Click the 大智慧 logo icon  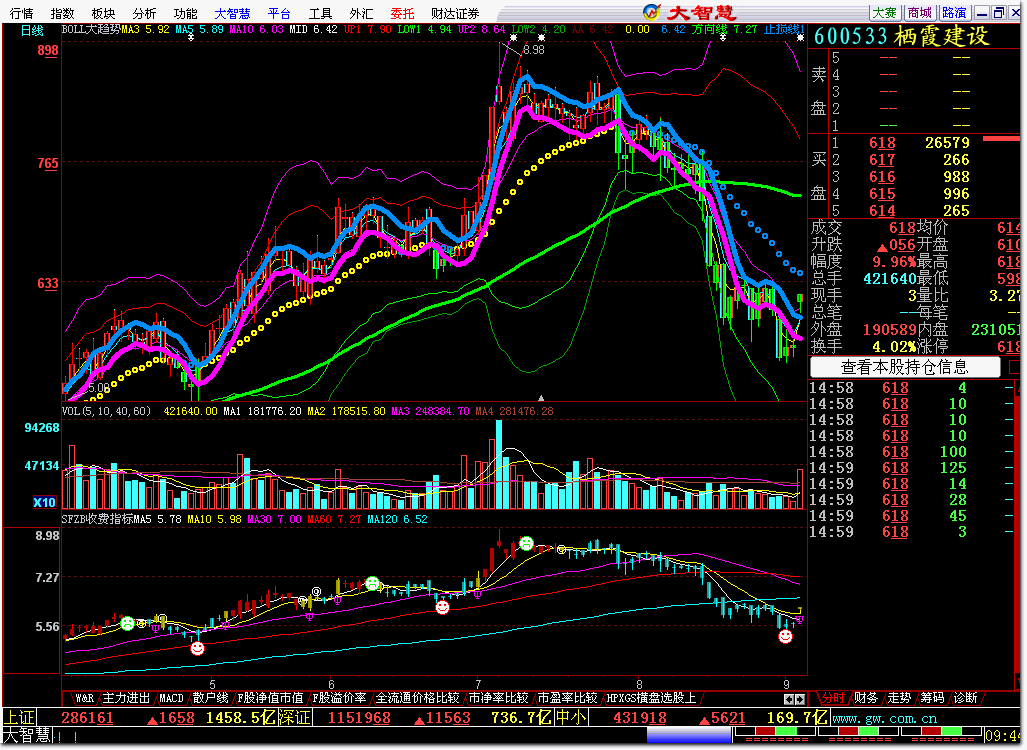click(x=652, y=12)
